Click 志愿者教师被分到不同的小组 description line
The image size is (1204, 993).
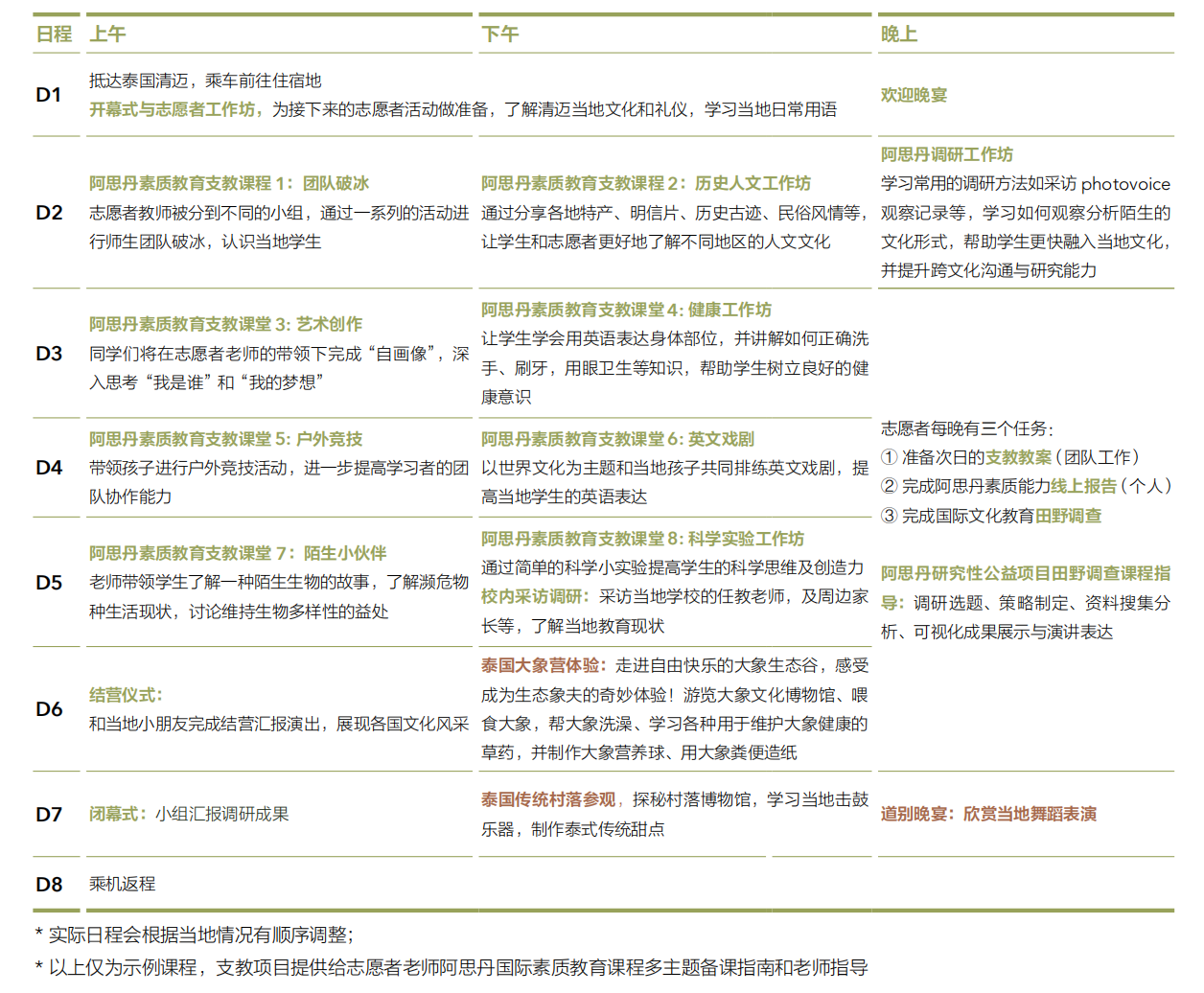(279, 213)
